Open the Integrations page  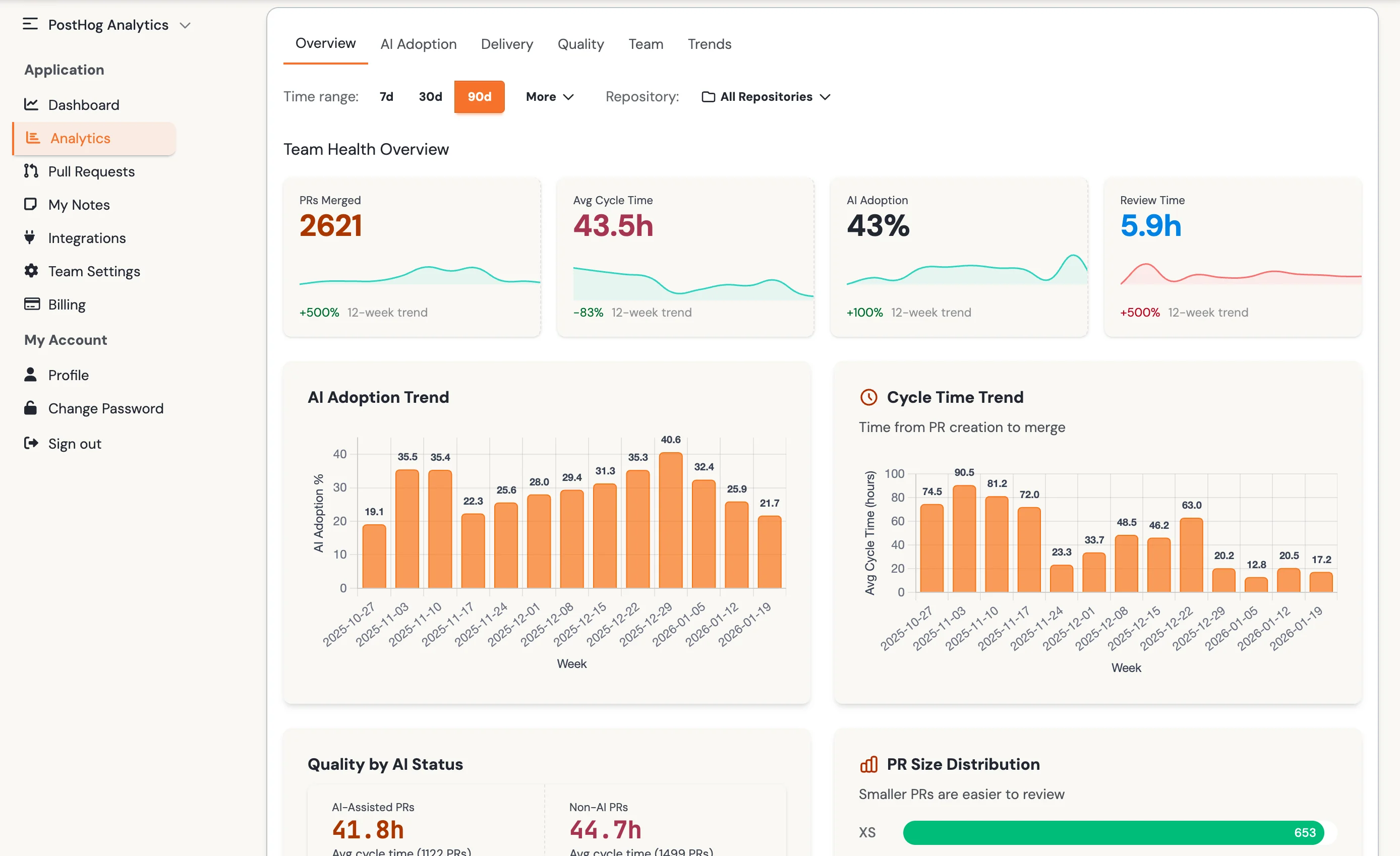[94, 238]
